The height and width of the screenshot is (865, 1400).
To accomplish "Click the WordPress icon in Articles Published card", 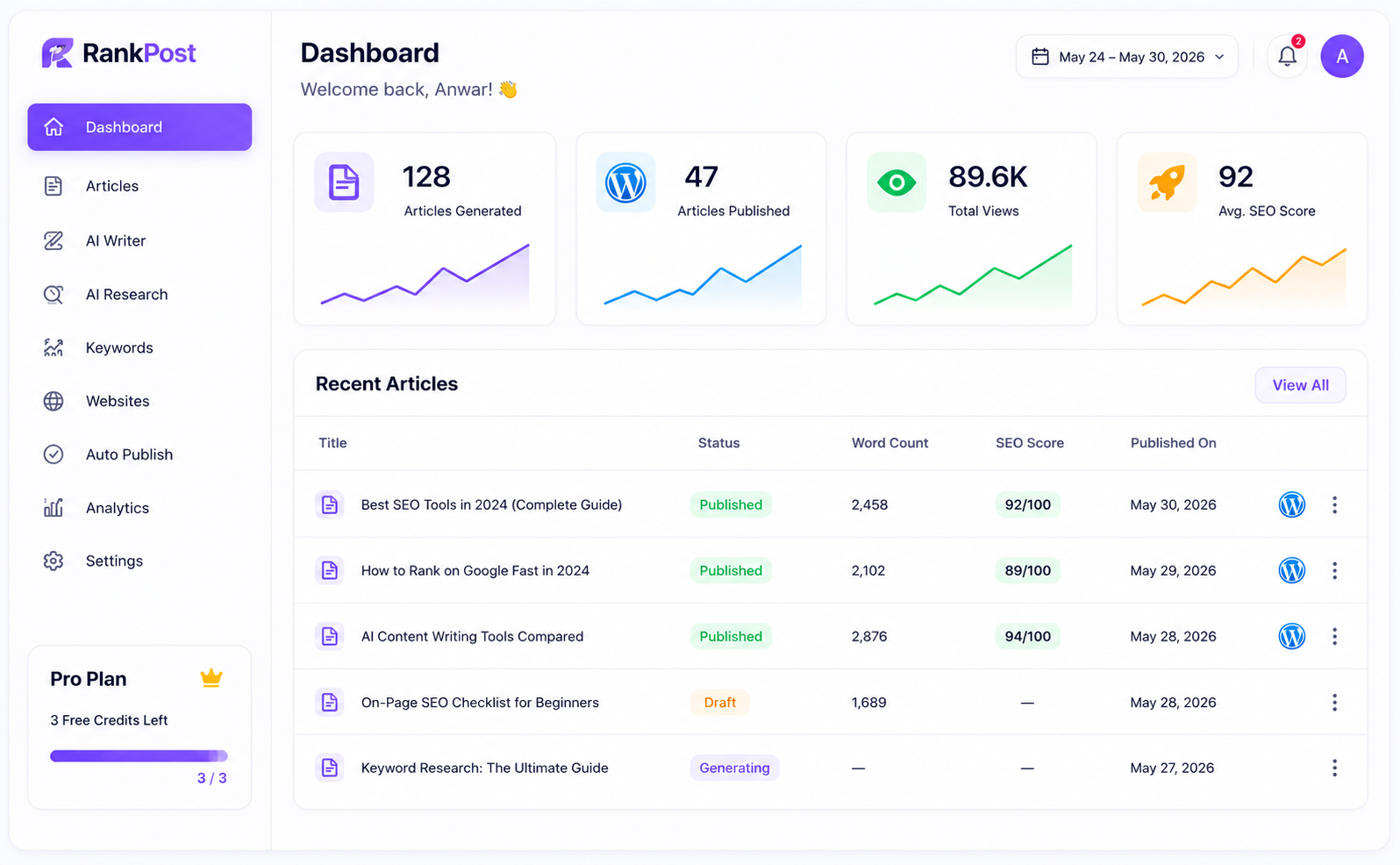I will tap(625, 182).
